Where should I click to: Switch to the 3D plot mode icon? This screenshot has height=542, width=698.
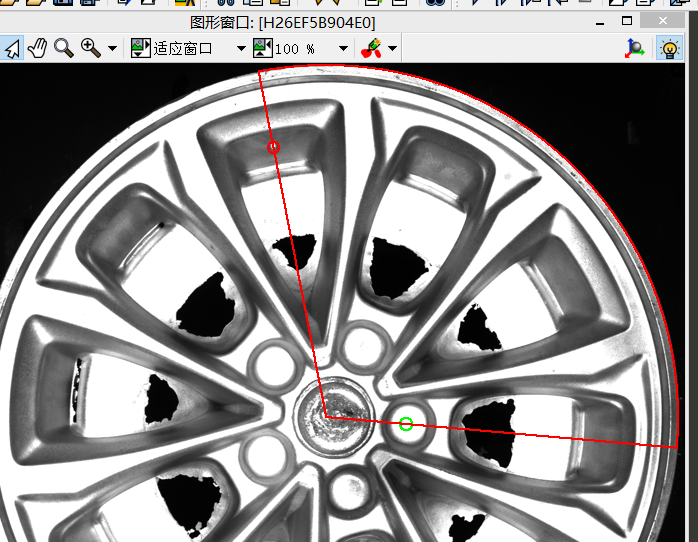coord(634,48)
